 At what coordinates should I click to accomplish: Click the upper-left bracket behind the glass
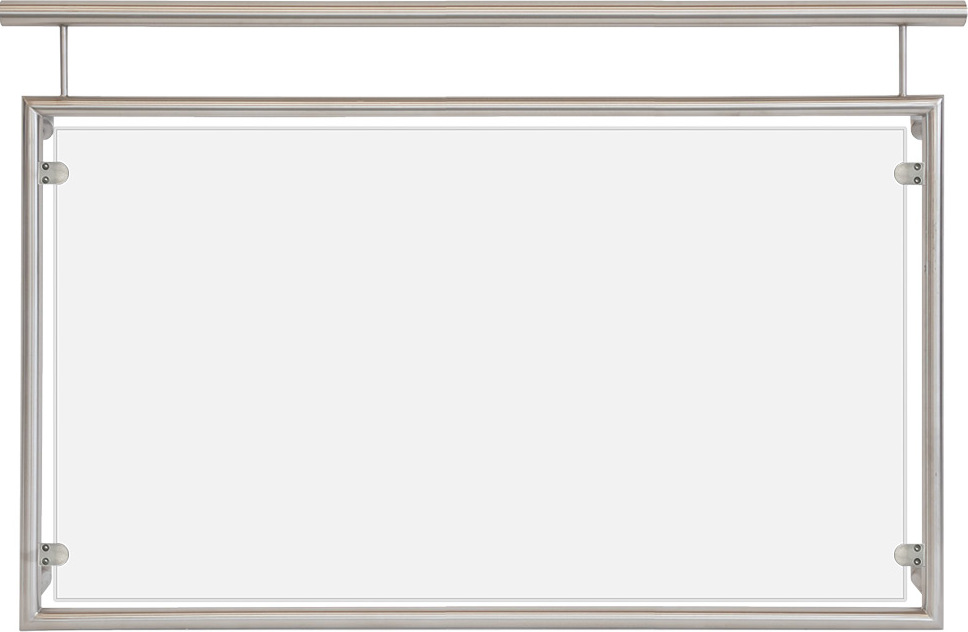48,128
